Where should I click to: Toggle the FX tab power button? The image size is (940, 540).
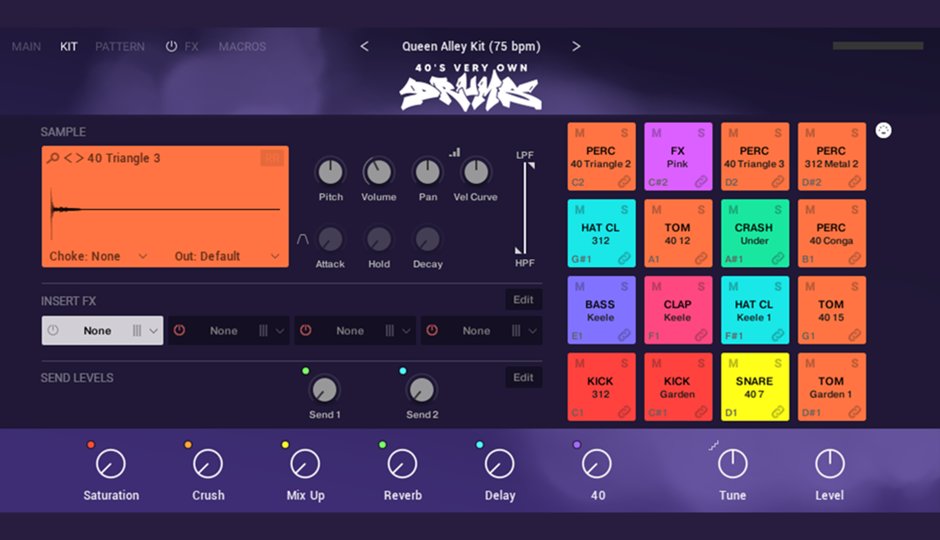tap(171, 47)
